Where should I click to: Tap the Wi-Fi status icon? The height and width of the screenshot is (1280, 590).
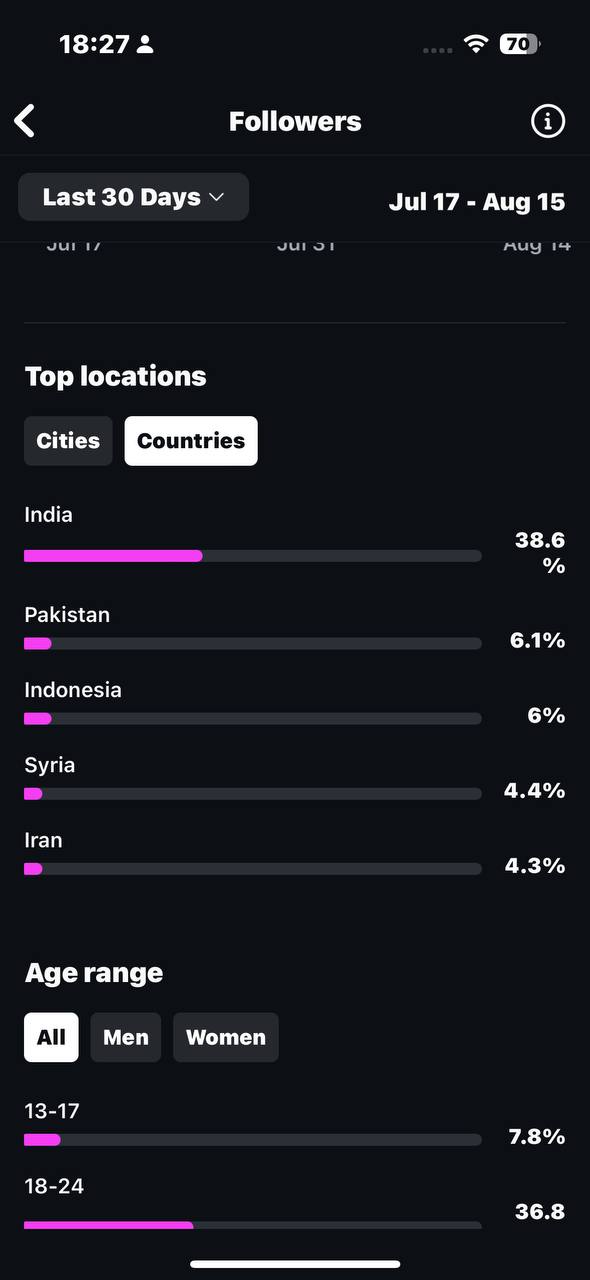tap(476, 44)
